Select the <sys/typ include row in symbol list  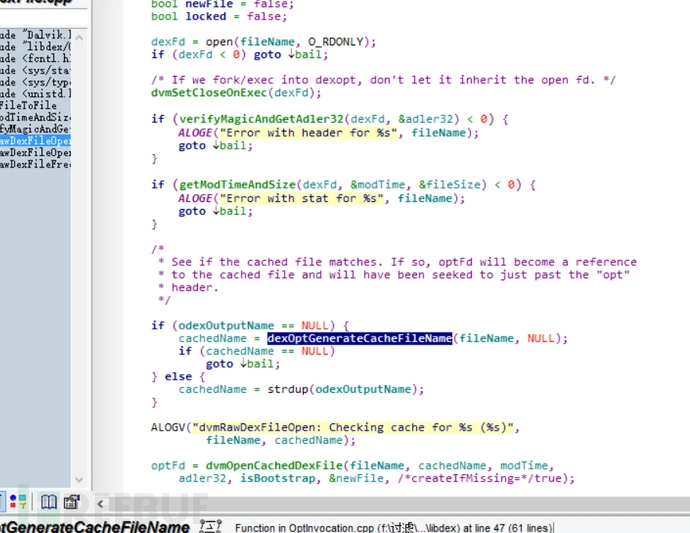pyautogui.click(x=35, y=82)
